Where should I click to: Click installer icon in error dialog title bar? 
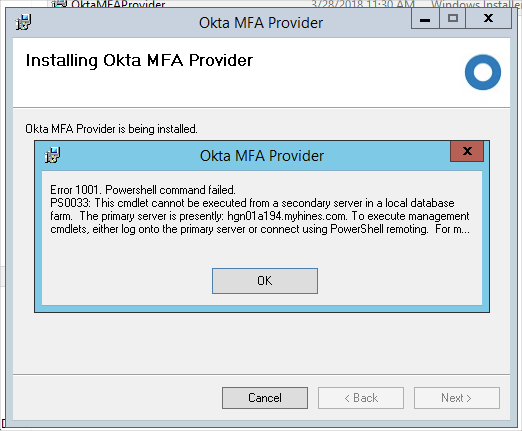(53, 155)
